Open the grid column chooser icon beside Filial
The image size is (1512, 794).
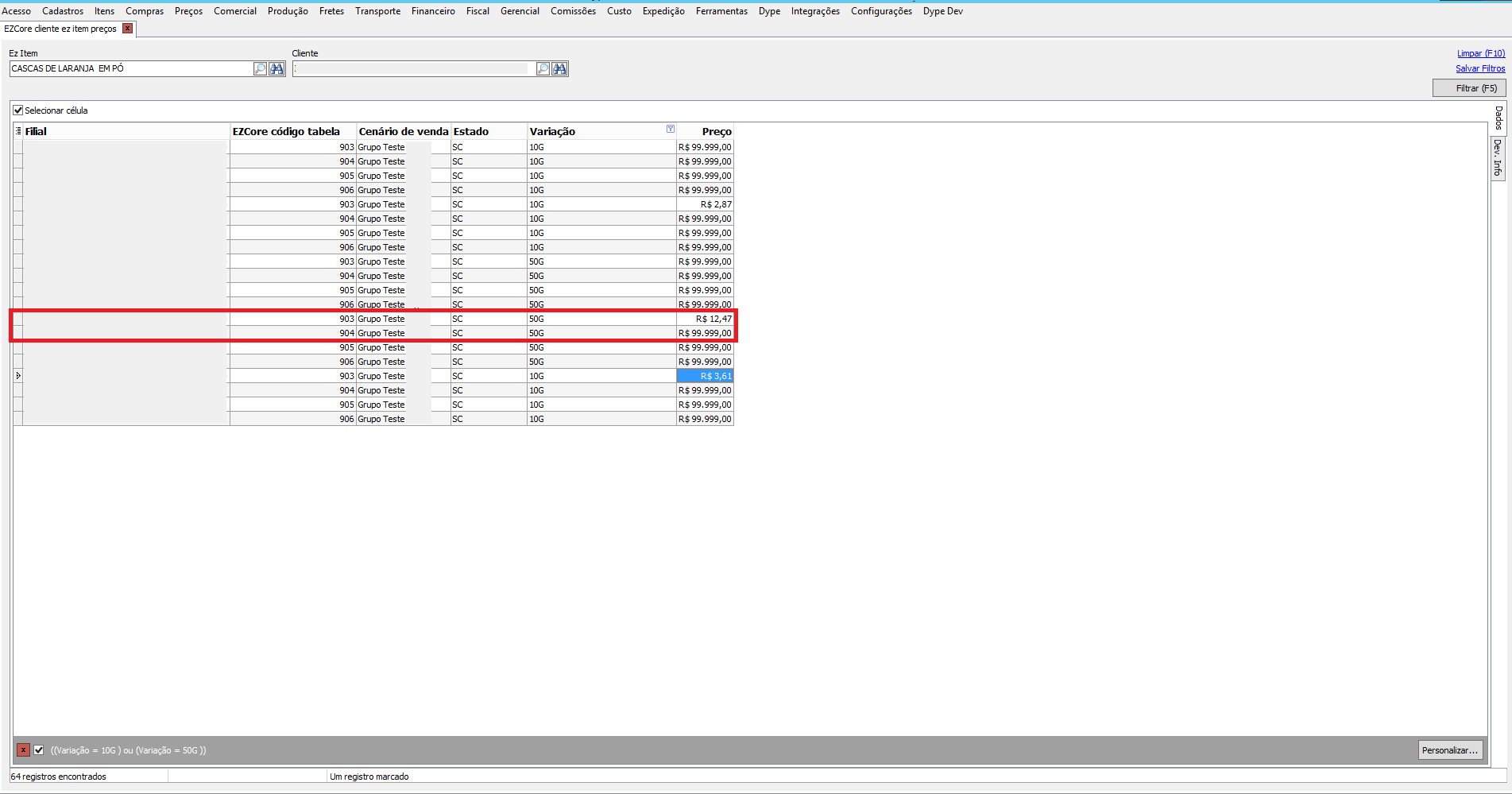coord(17,131)
